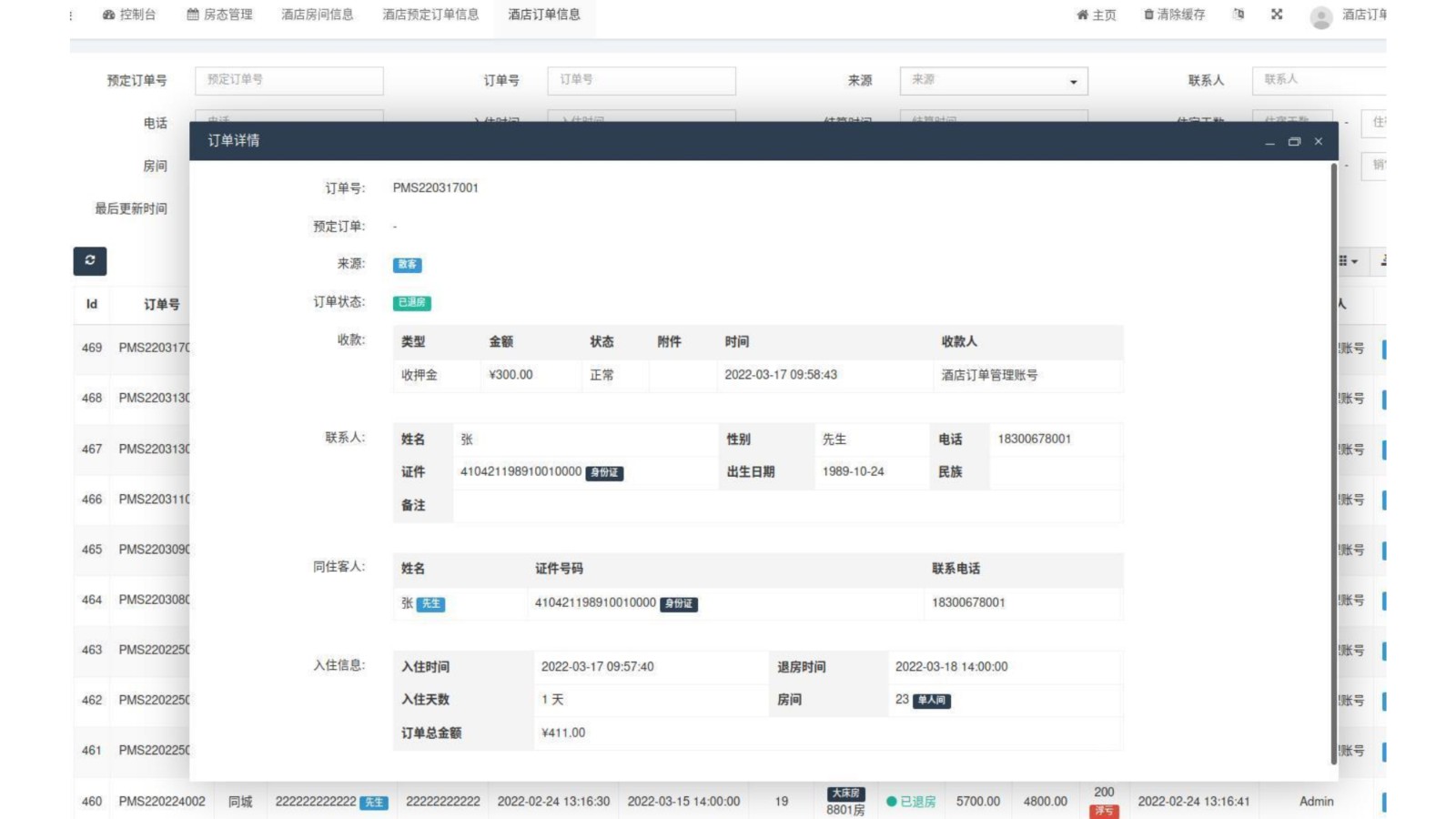Click the Id column header
The width and height of the screenshot is (1456, 819).
pyautogui.click(x=92, y=304)
